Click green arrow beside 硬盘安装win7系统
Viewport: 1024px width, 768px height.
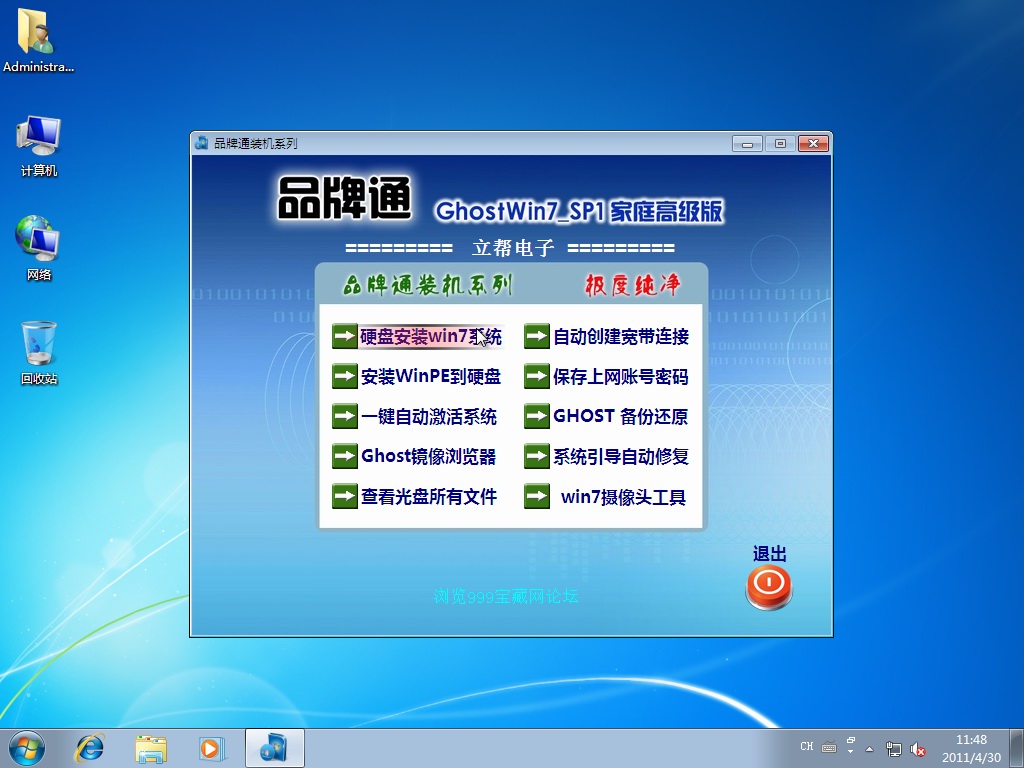pos(345,336)
